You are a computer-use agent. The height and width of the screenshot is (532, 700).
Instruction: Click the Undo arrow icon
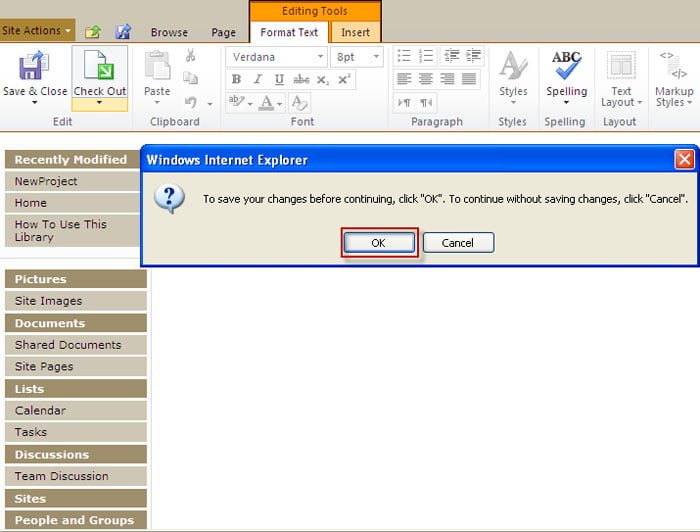coord(191,102)
